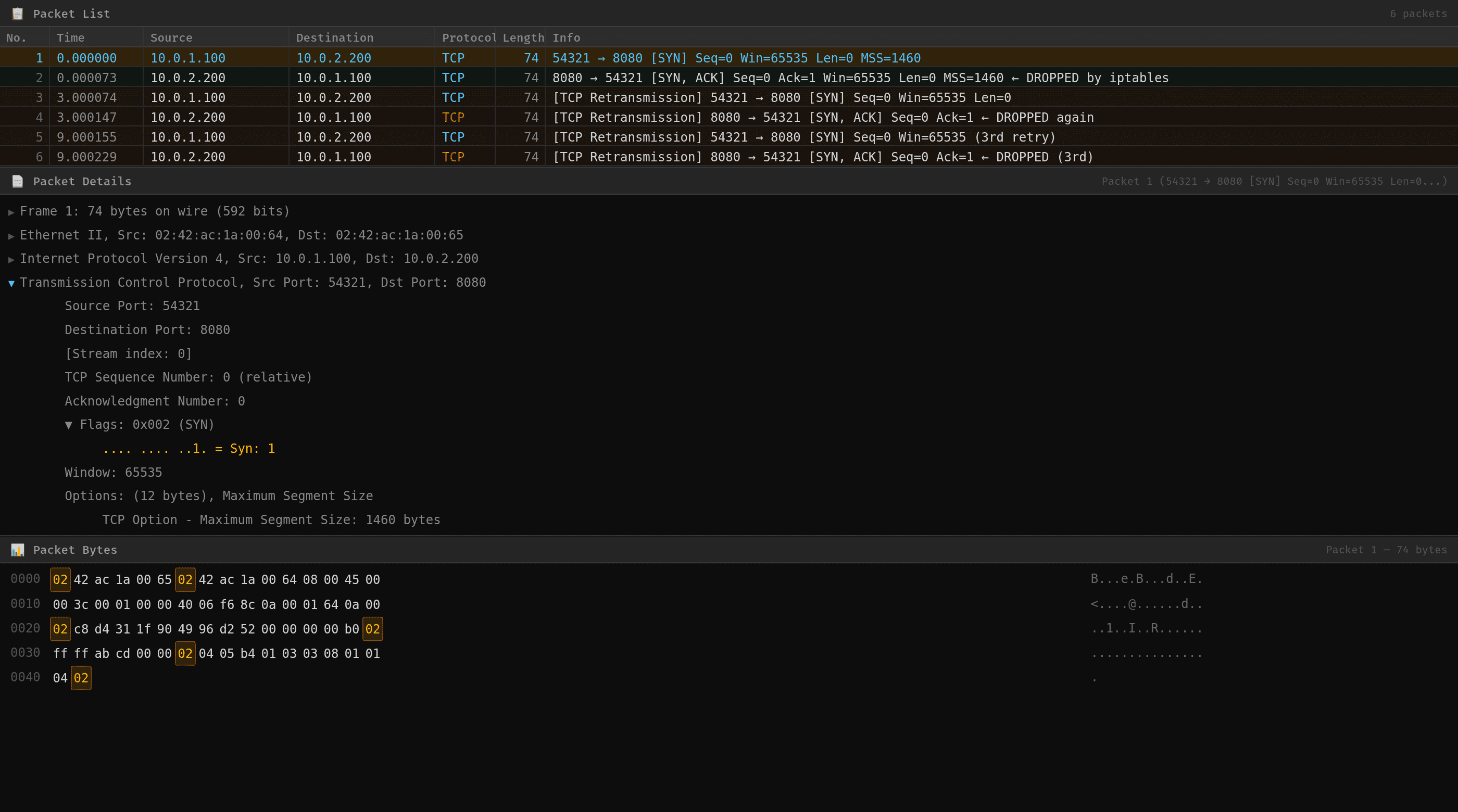Click source 10.0.2.200 in packet 2
The width and height of the screenshot is (1458, 812).
188,78
